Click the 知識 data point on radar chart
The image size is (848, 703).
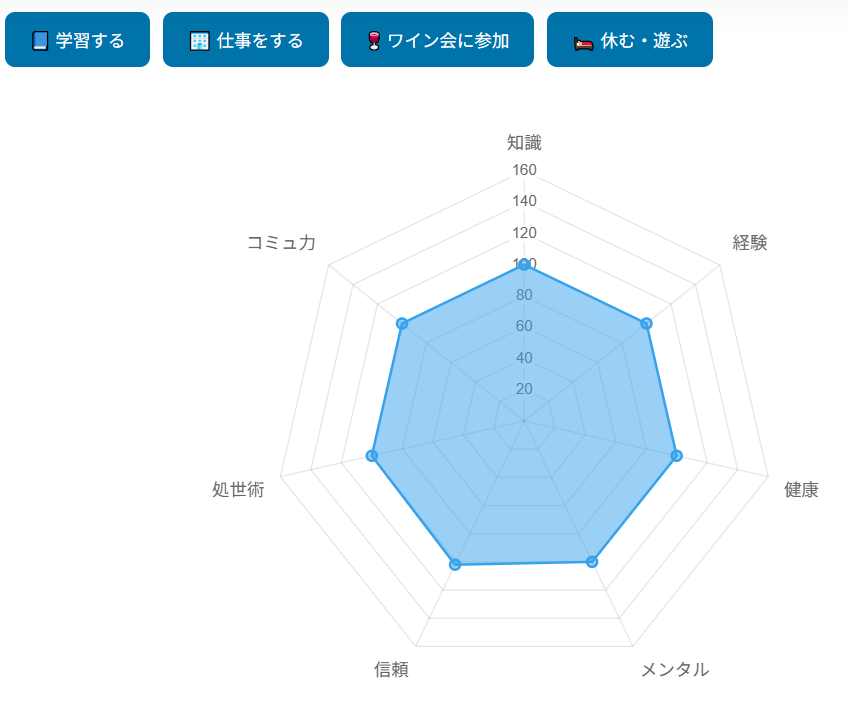point(524,265)
